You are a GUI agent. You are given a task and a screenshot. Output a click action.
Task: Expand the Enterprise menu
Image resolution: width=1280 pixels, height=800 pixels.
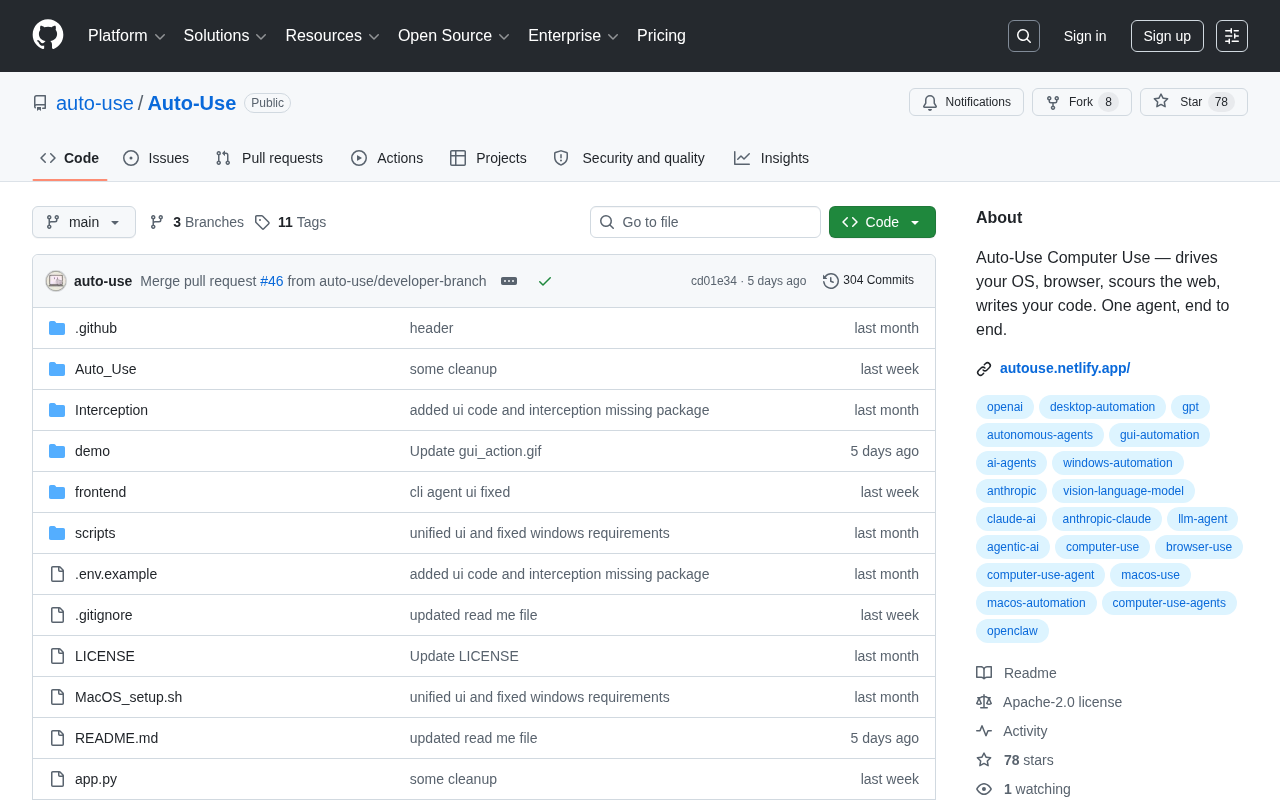(573, 36)
